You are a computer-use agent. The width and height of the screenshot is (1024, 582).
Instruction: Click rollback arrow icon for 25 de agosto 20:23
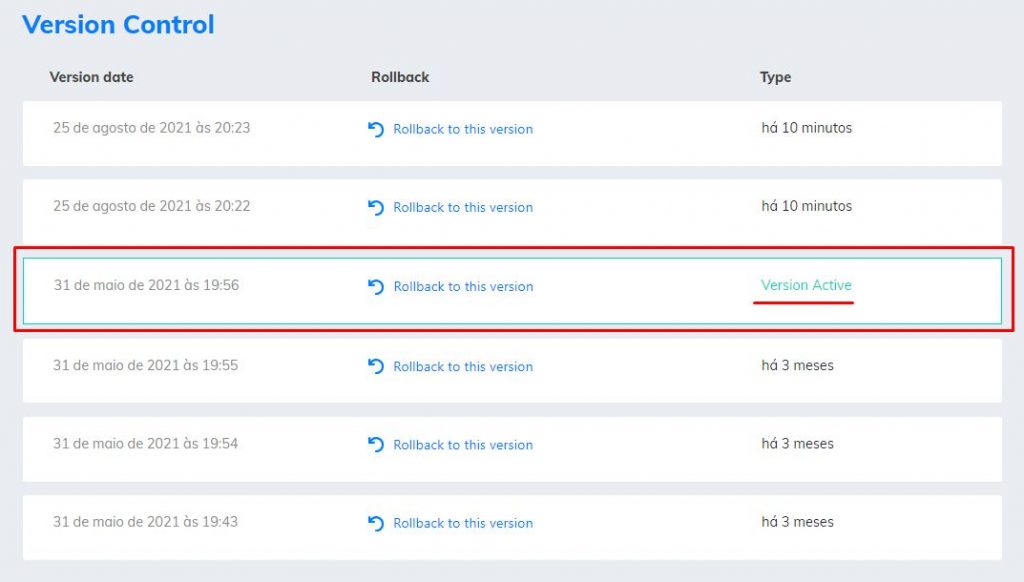376,129
